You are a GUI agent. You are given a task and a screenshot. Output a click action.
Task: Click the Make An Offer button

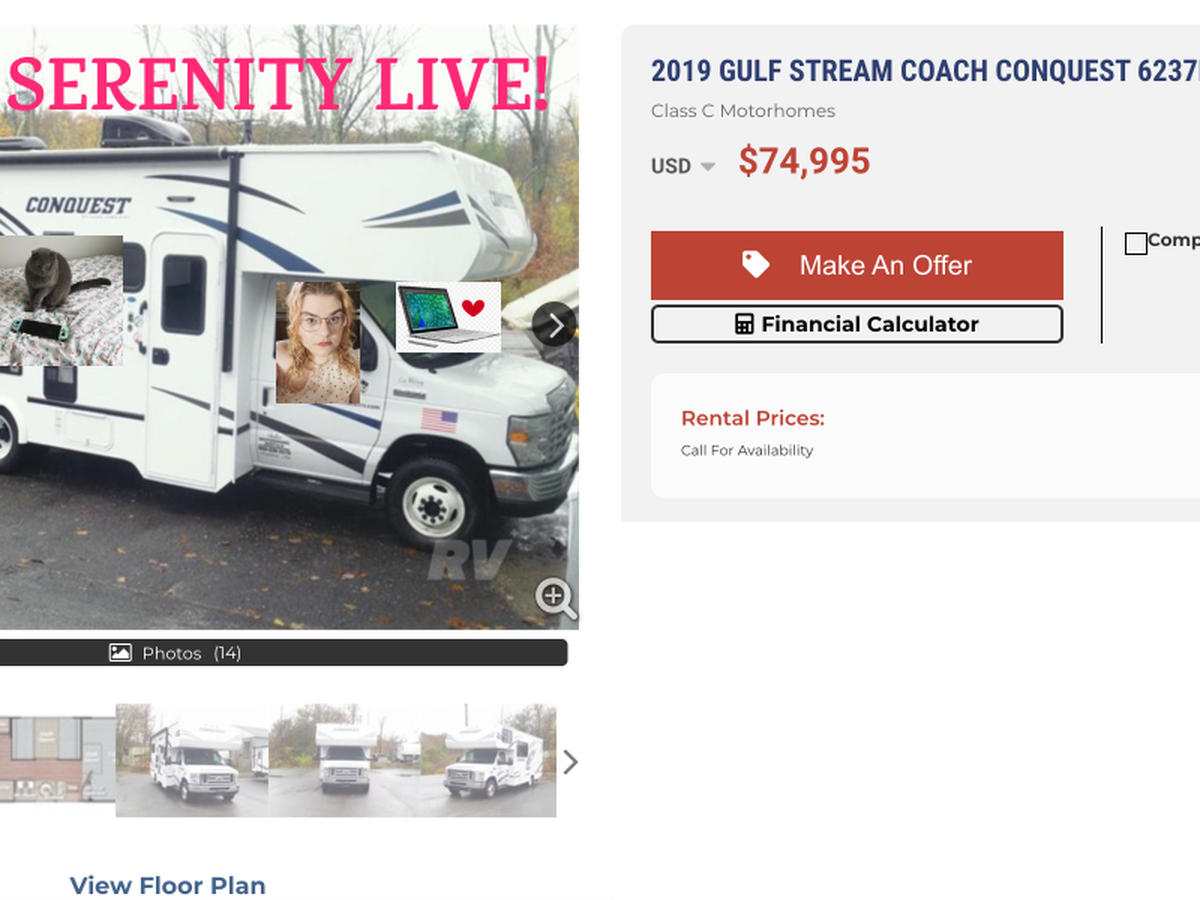(x=857, y=265)
